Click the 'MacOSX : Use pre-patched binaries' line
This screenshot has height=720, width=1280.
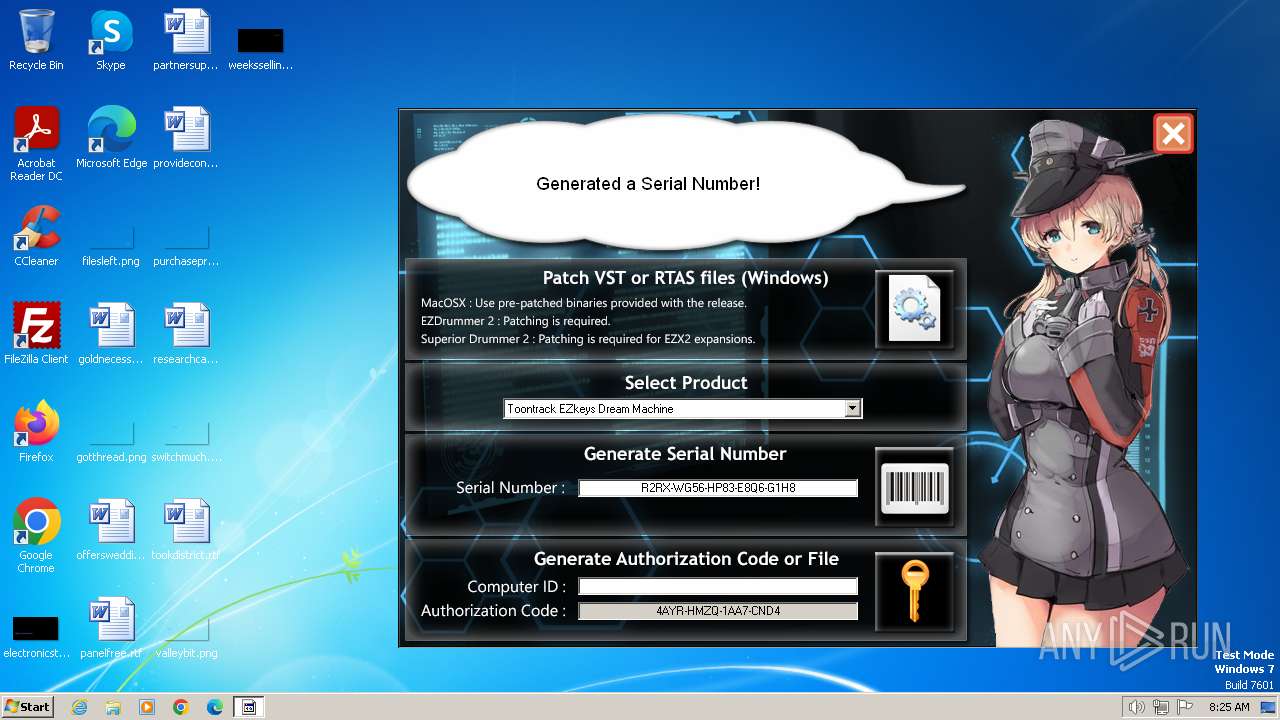[583, 303]
